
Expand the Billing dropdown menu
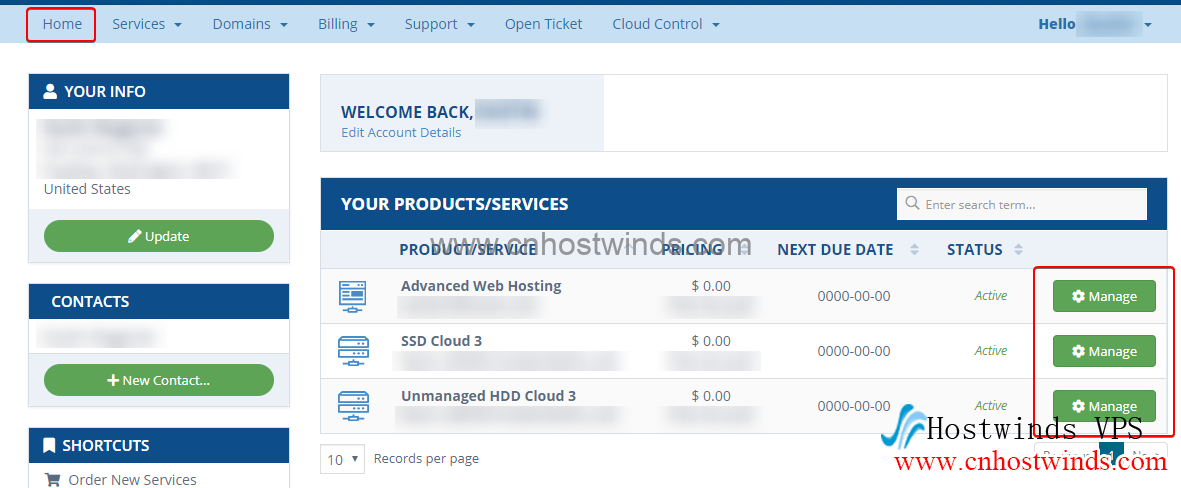[x=346, y=24]
